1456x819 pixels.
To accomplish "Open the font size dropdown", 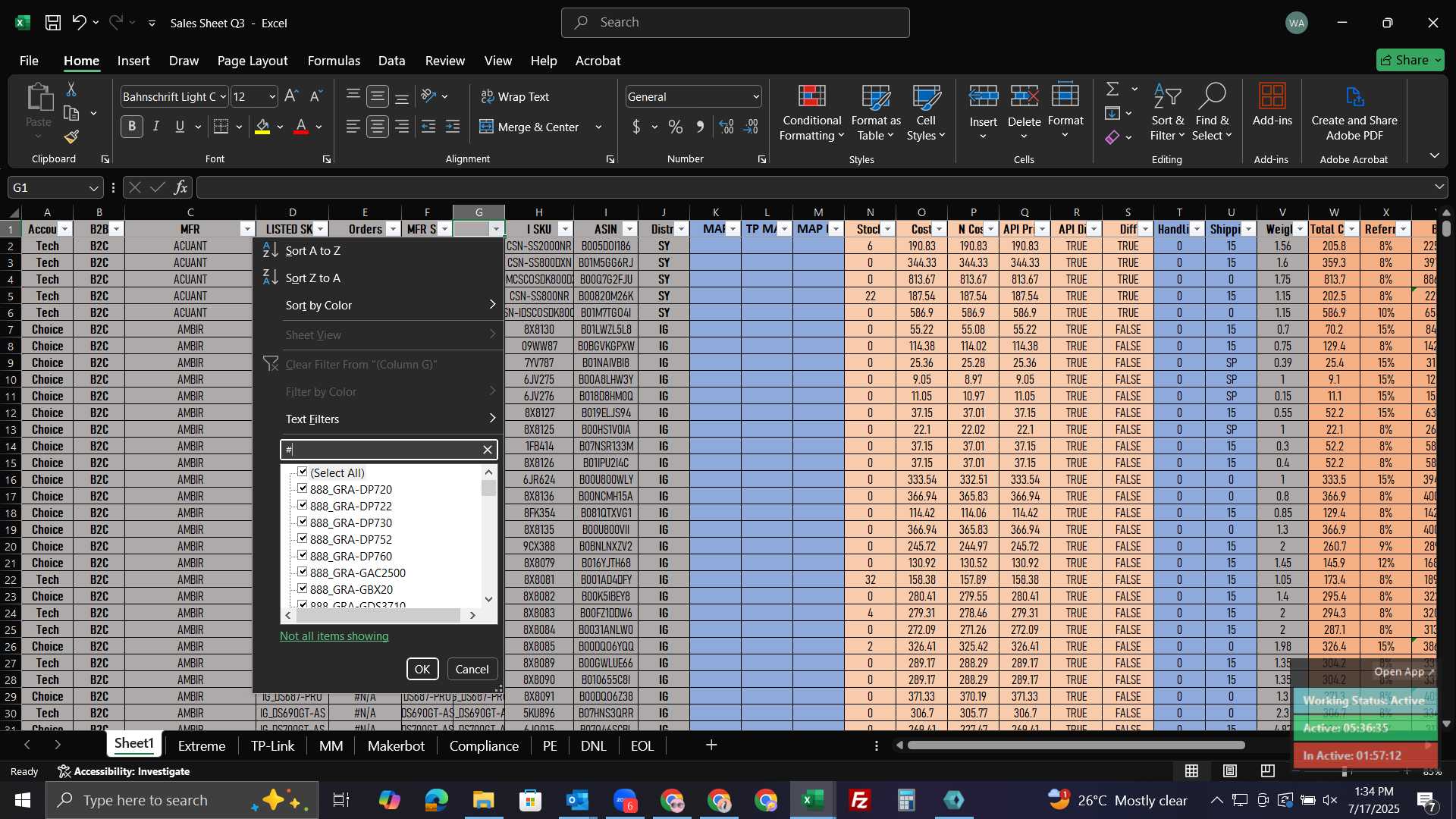I will 272,97.
